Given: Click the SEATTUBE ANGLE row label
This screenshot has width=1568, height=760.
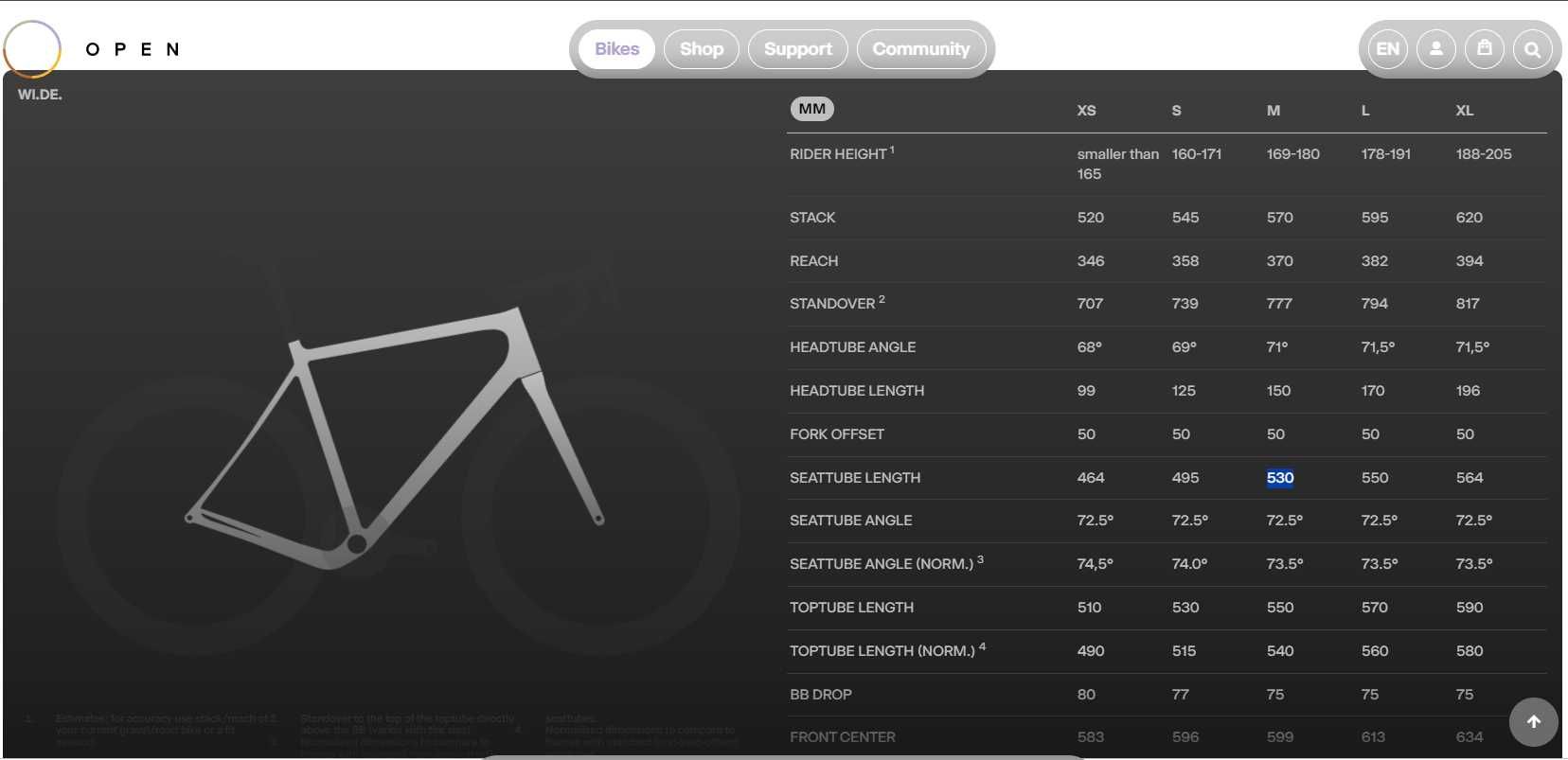Looking at the screenshot, I should (x=851, y=521).
